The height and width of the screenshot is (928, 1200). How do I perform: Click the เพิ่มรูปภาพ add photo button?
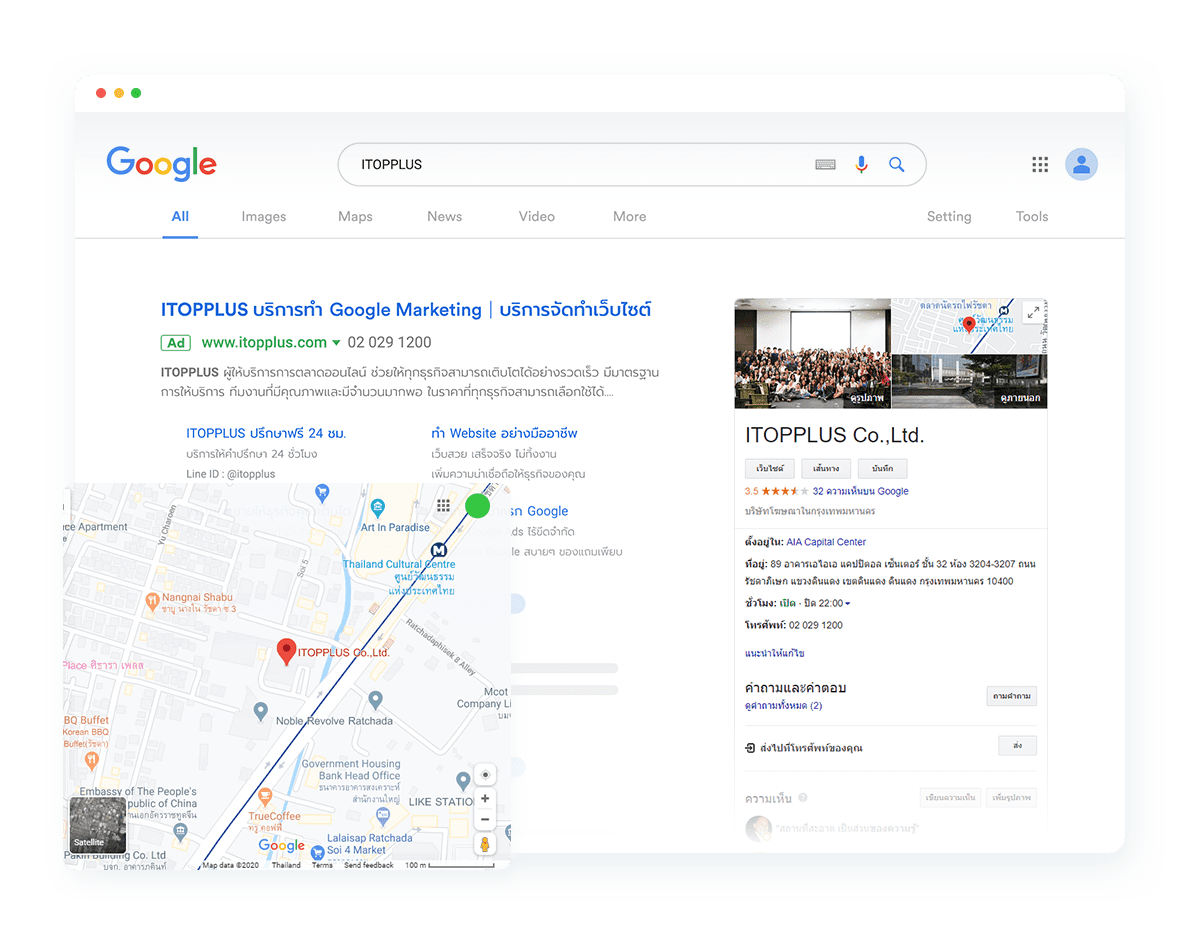coord(1012,798)
